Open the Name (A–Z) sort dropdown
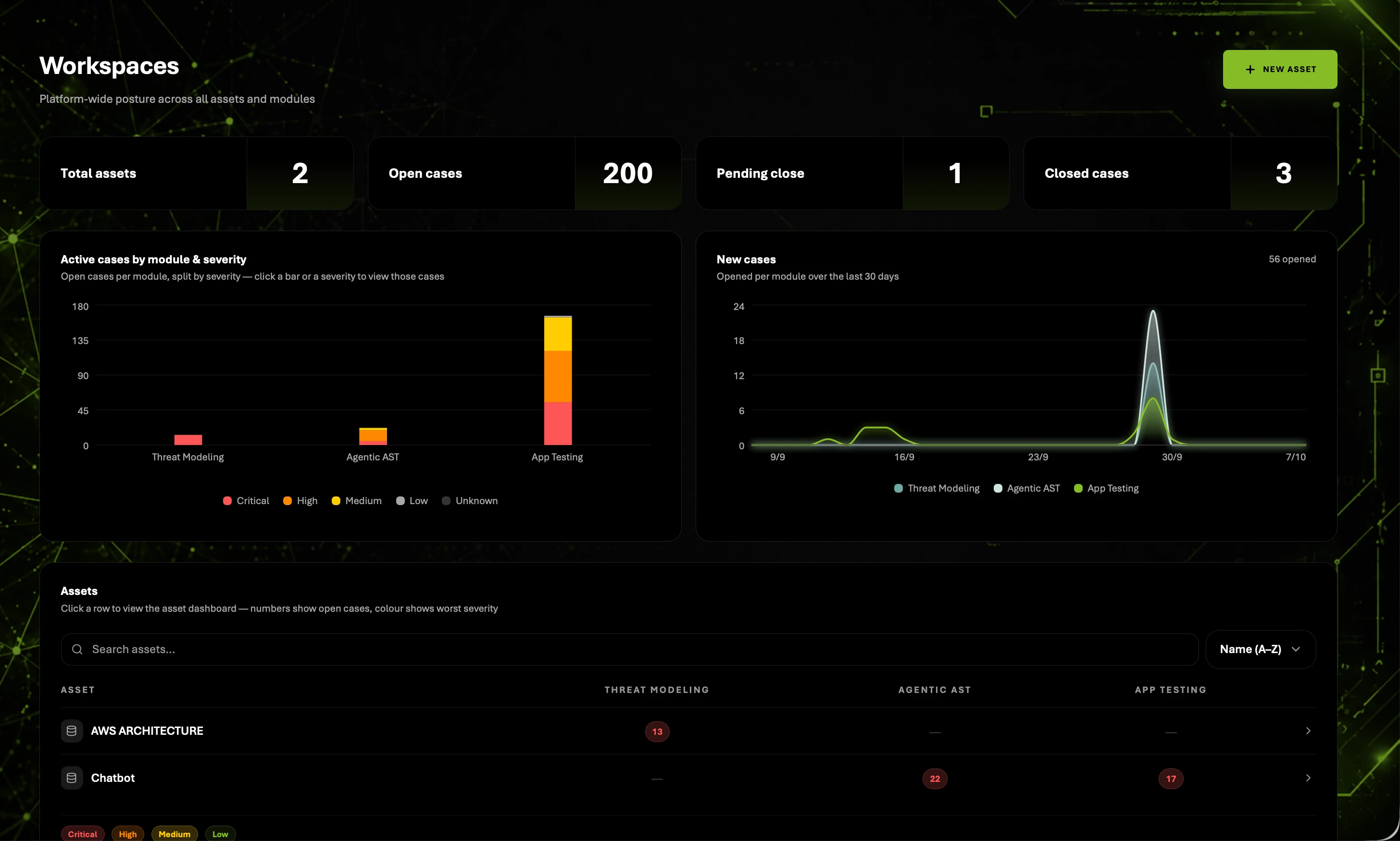 pos(1261,649)
